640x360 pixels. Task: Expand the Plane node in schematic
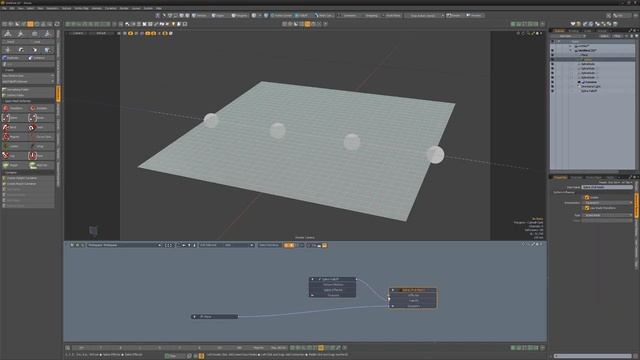click(194, 316)
